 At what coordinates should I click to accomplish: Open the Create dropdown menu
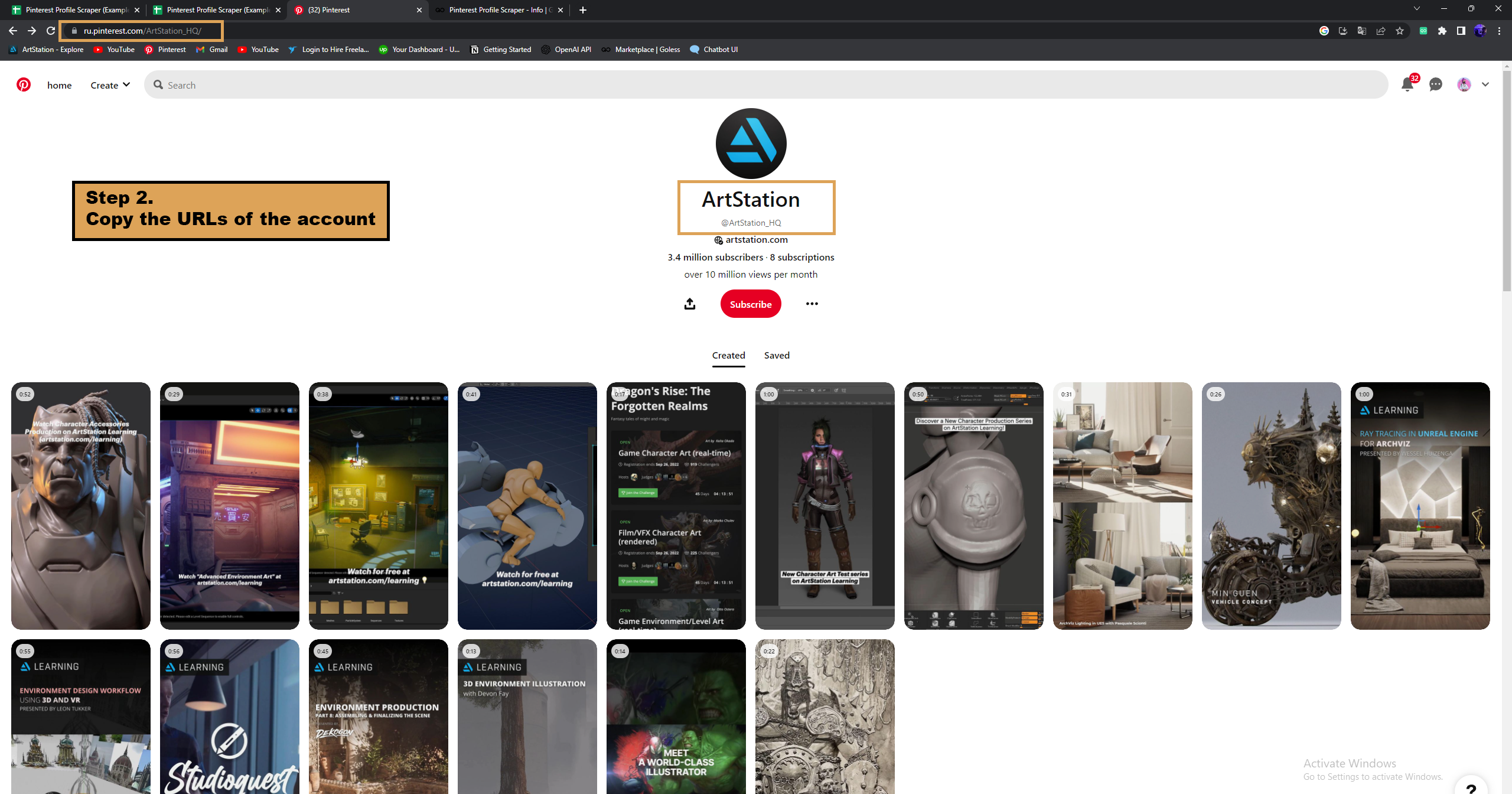[x=110, y=85]
